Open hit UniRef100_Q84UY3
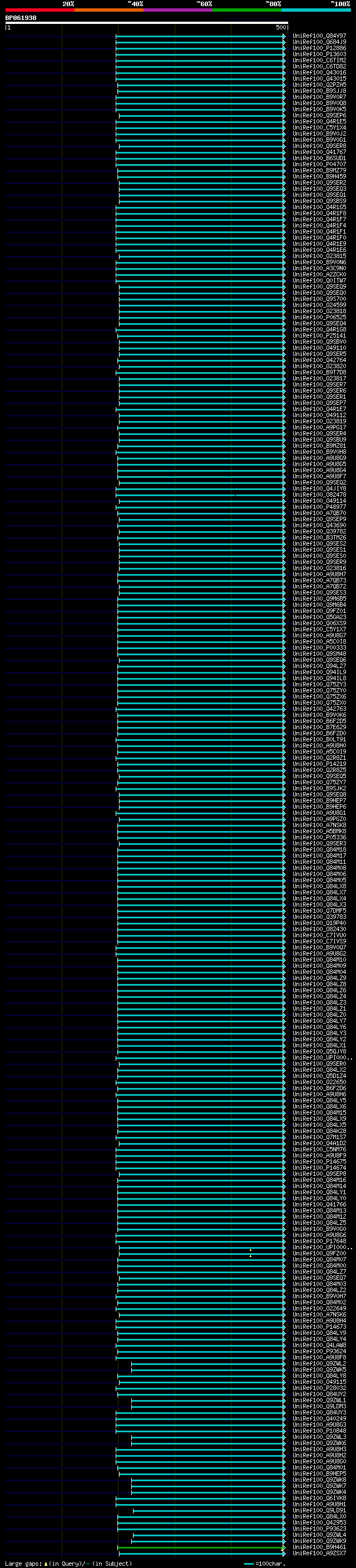The width and height of the screenshot is (356, 1568). click(x=319, y=1413)
